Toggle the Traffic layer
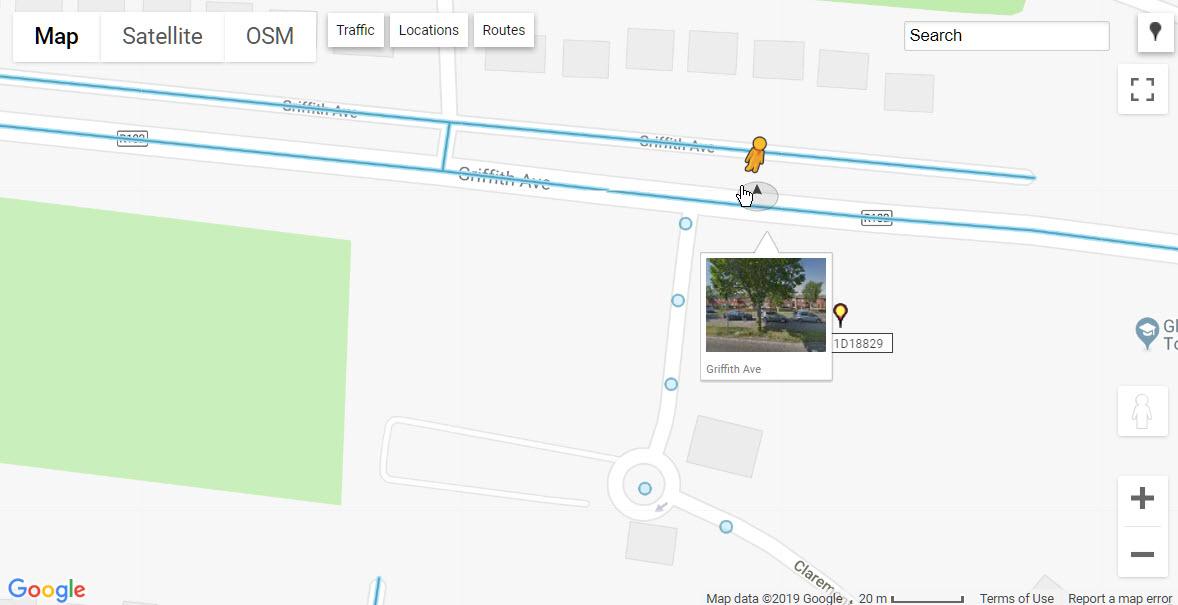The width and height of the screenshot is (1178, 605). point(355,30)
